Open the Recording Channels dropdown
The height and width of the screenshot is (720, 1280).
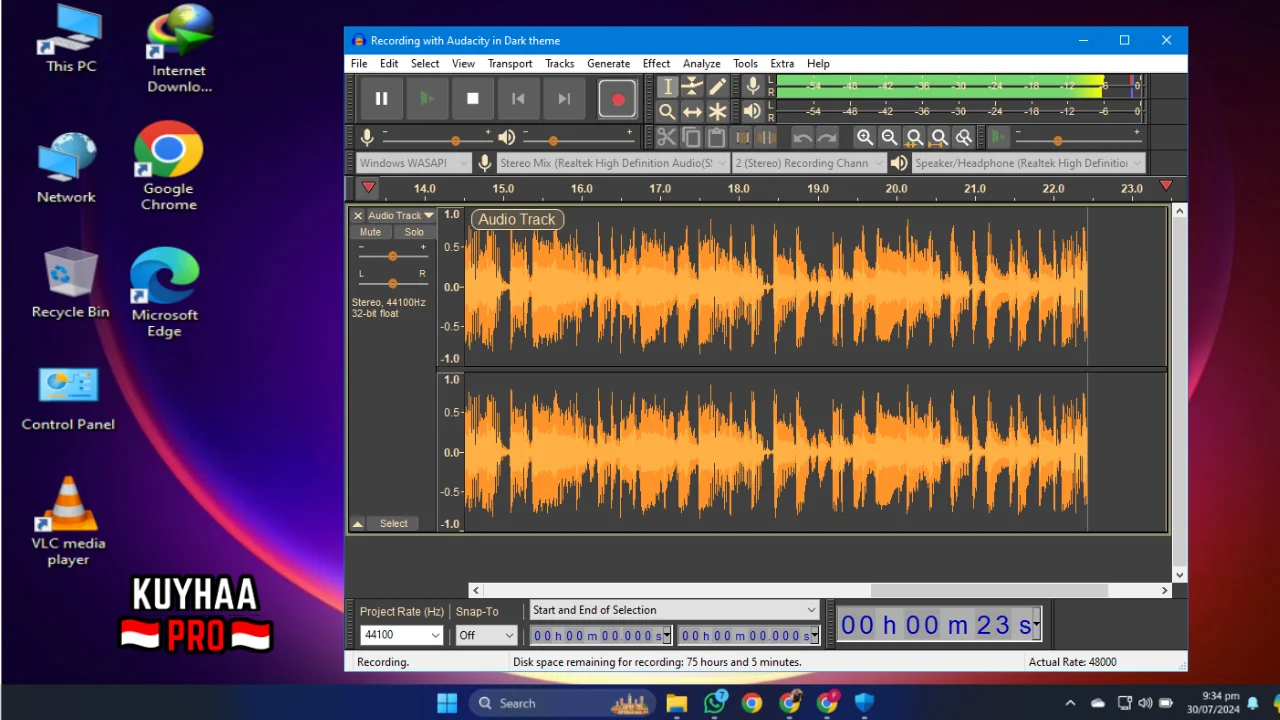(x=810, y=163)
